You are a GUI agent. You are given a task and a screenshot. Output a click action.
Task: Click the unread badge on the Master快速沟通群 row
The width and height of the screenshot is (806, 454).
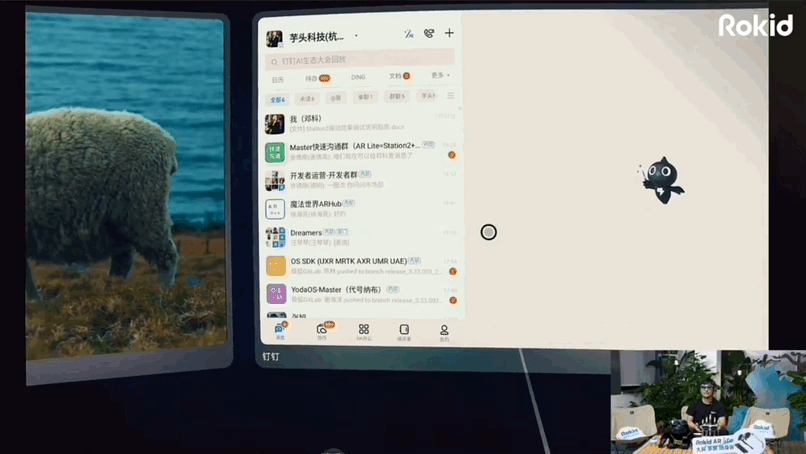point(452,155)
